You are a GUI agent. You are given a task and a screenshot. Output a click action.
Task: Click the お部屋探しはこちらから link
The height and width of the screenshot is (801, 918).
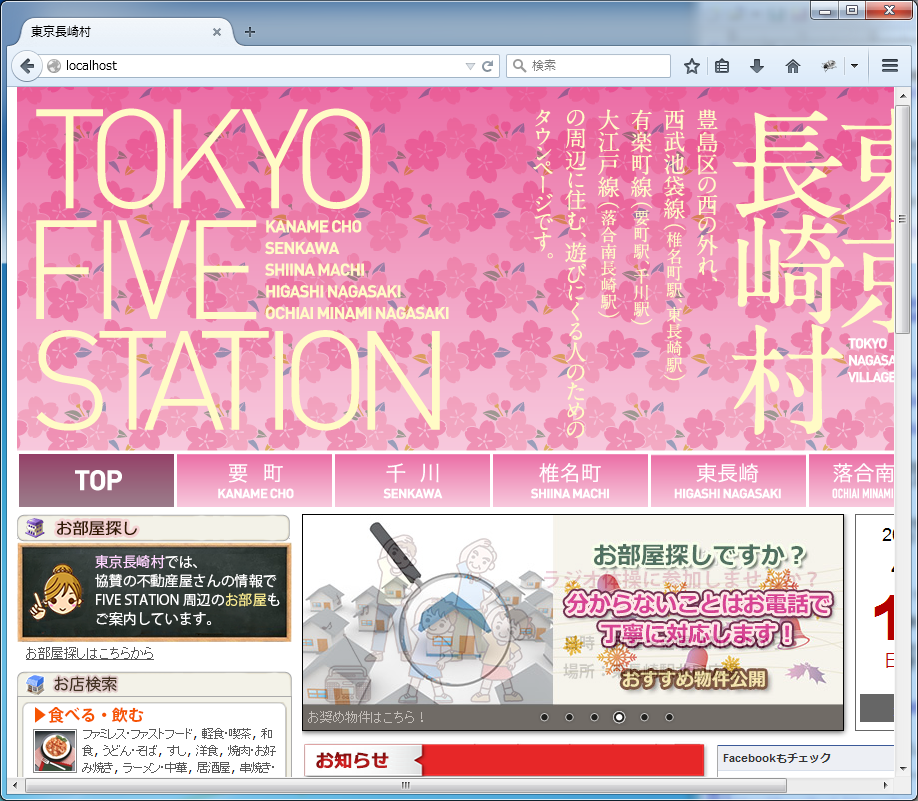point(90,653)
